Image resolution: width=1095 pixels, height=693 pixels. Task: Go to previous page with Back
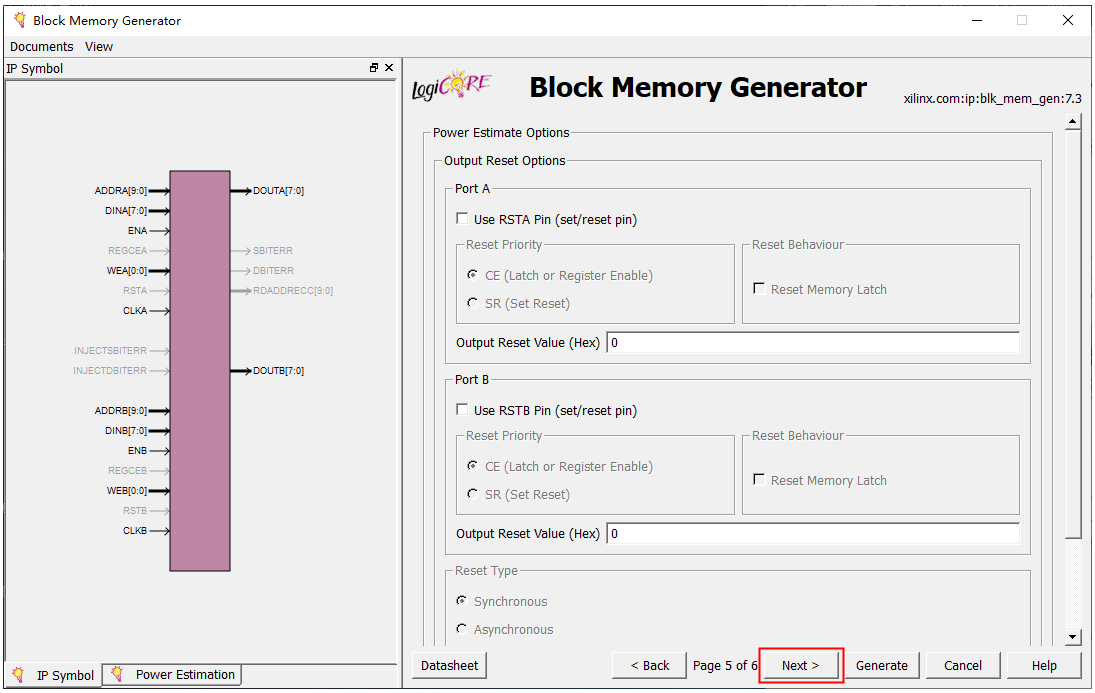(x=649, y=666)
